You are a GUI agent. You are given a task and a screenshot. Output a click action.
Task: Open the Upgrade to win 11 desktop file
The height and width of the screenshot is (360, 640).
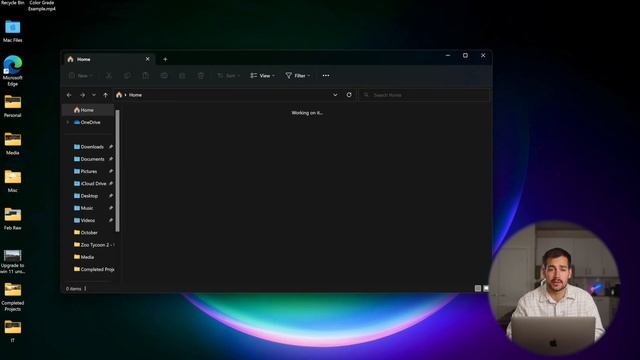pyautogui.click(x=13, y=261)
